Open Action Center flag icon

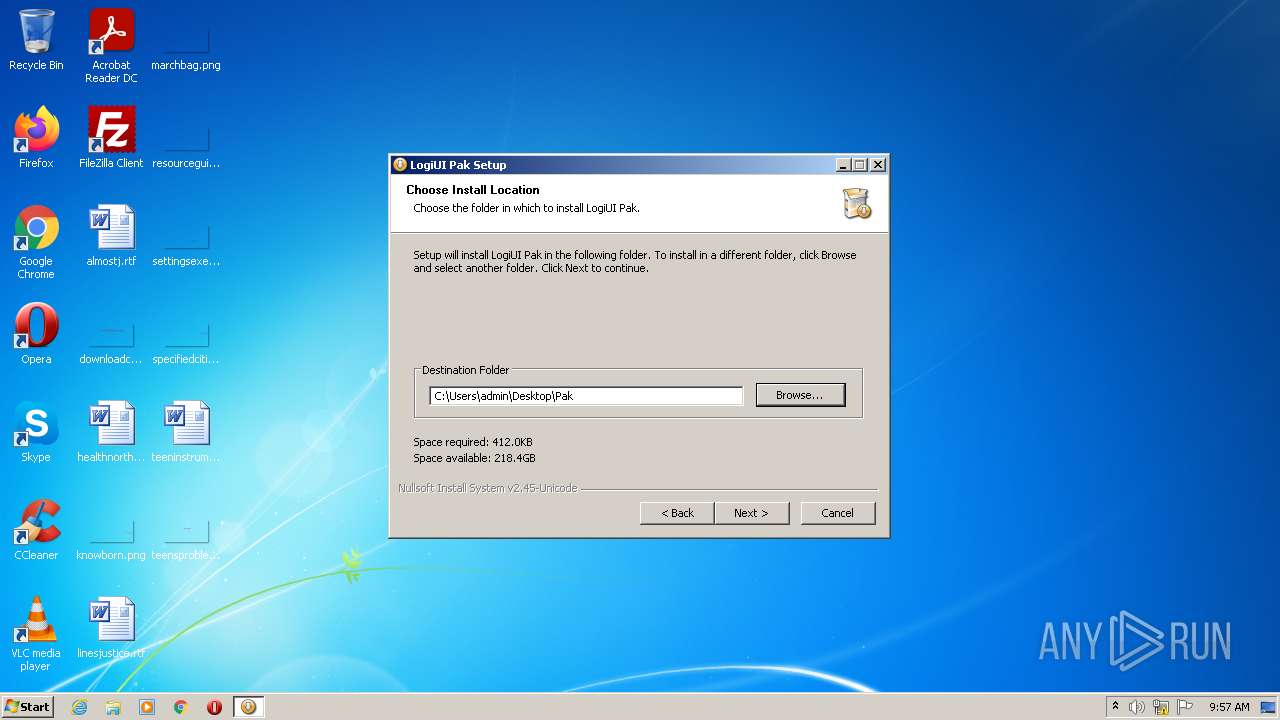point(1185,707)
